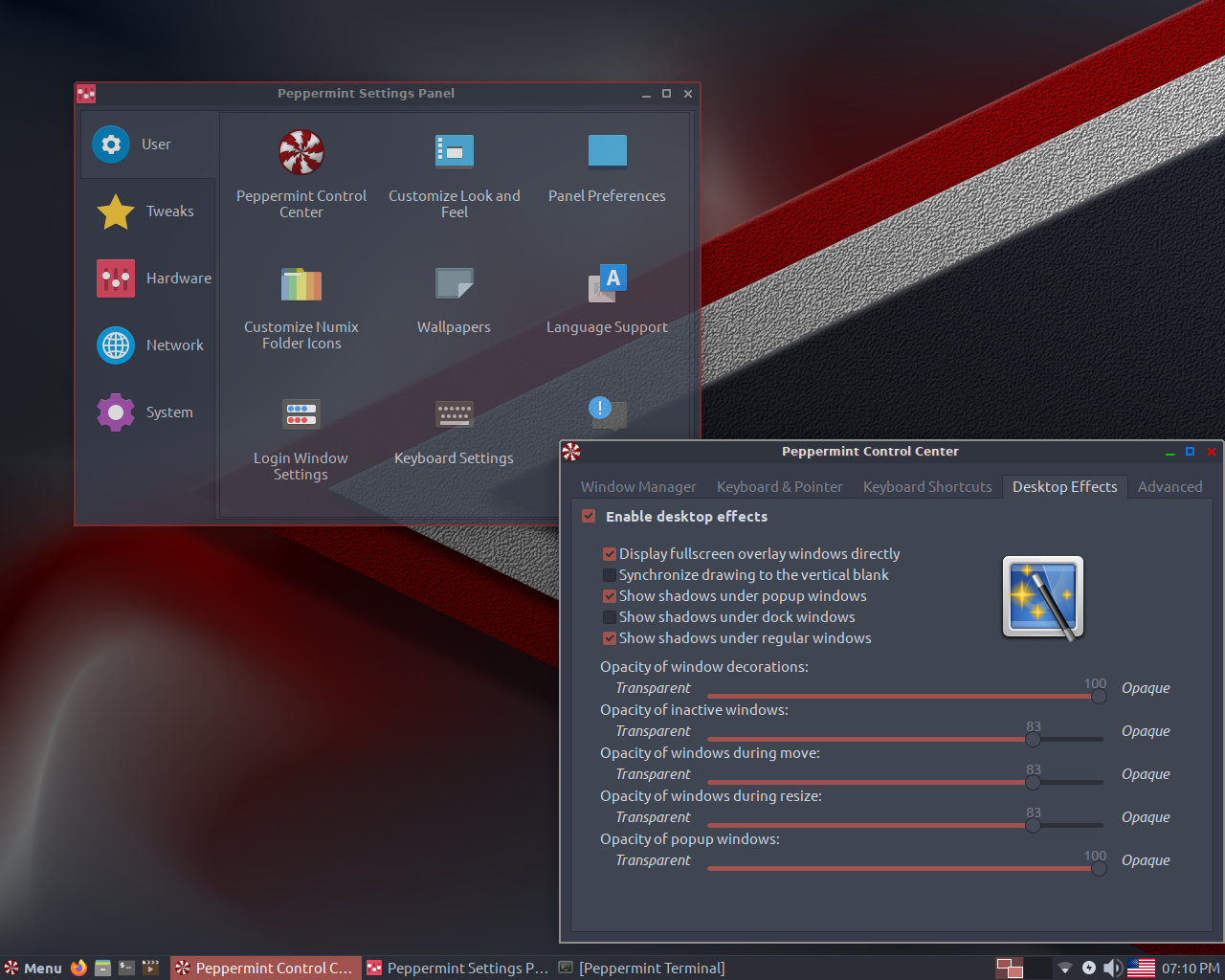
Task: Select Hardware category in sidebar
Action: (148, 278)
